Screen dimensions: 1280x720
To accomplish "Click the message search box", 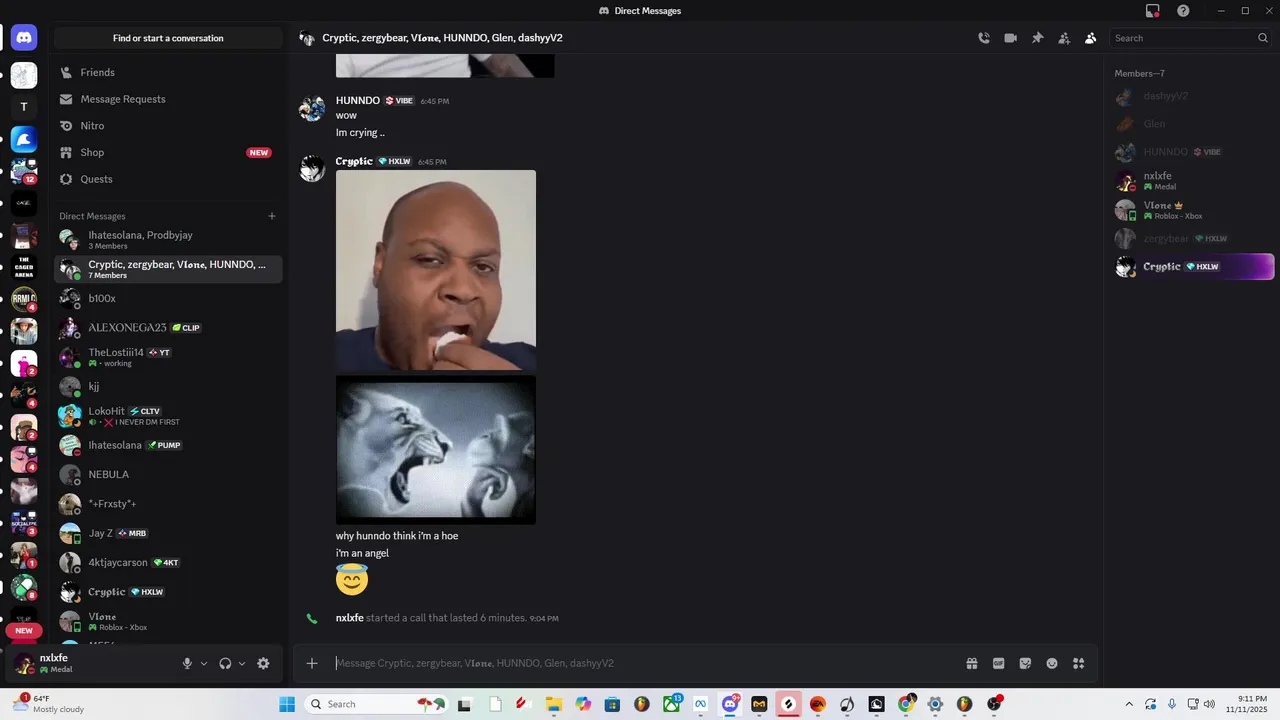I will pyautogui.click(x=1190, y=38).
